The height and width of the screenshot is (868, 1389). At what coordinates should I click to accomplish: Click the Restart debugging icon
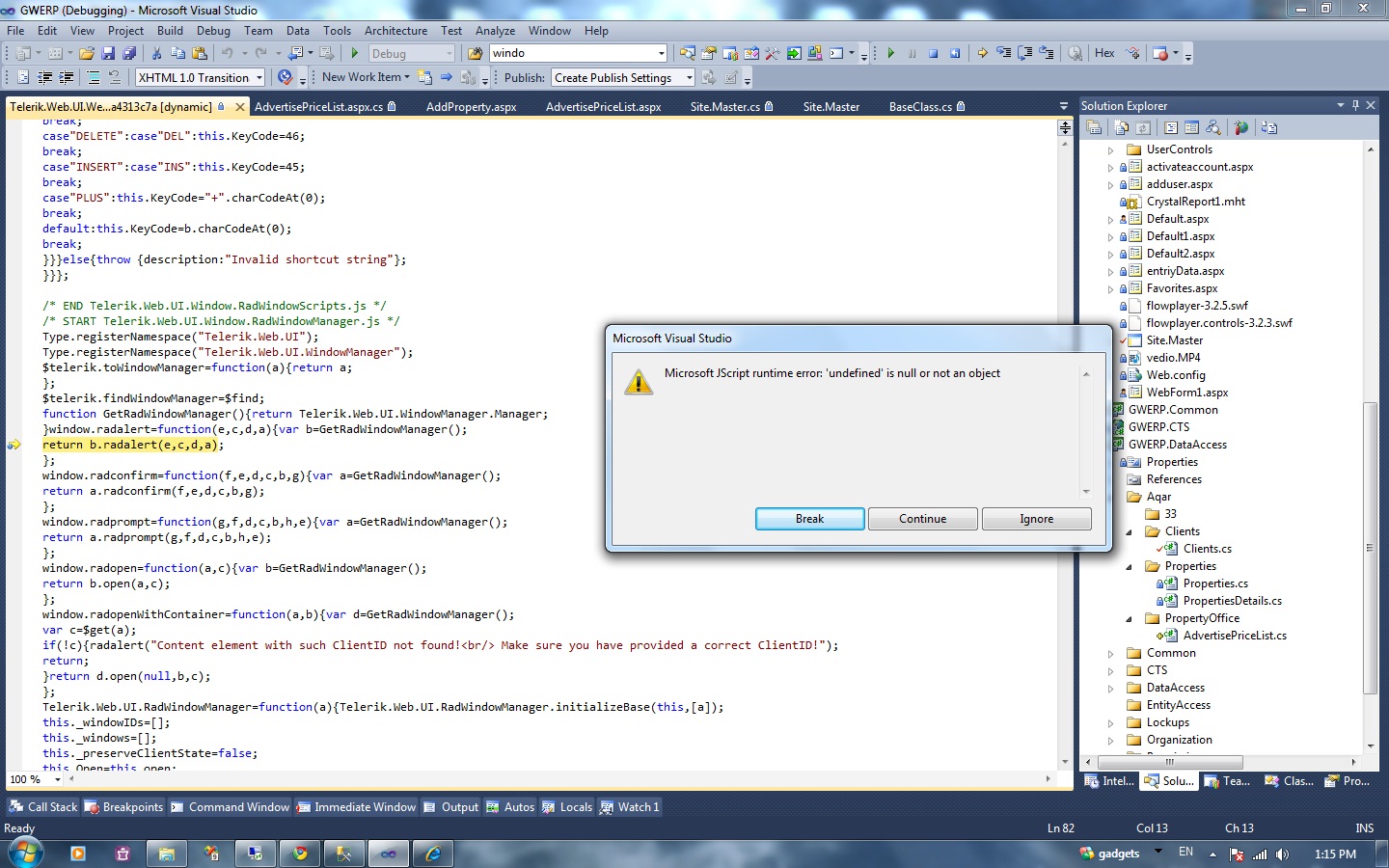(955, 54)
